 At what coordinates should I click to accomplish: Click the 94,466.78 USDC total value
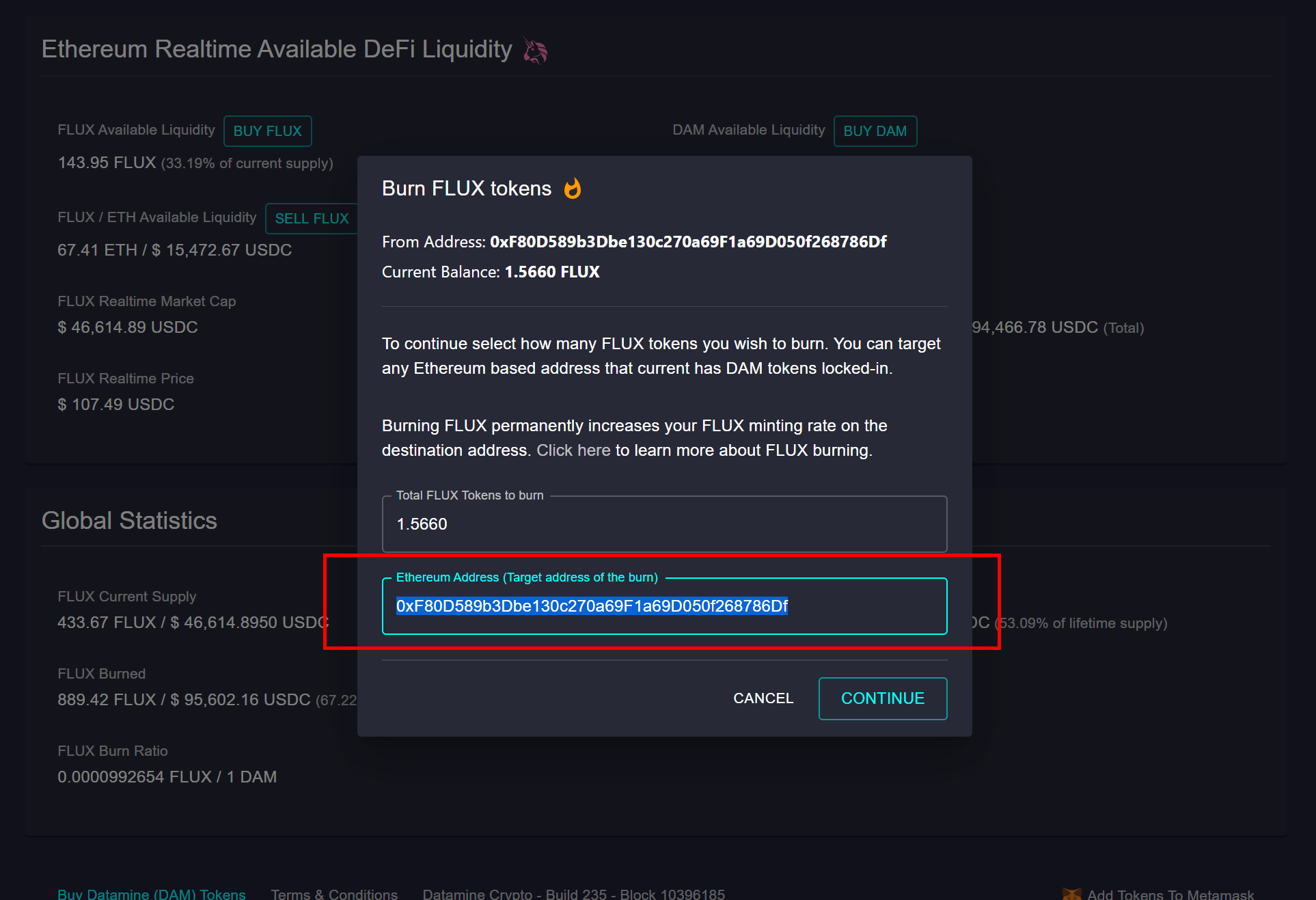click(x=1035, y=327)
